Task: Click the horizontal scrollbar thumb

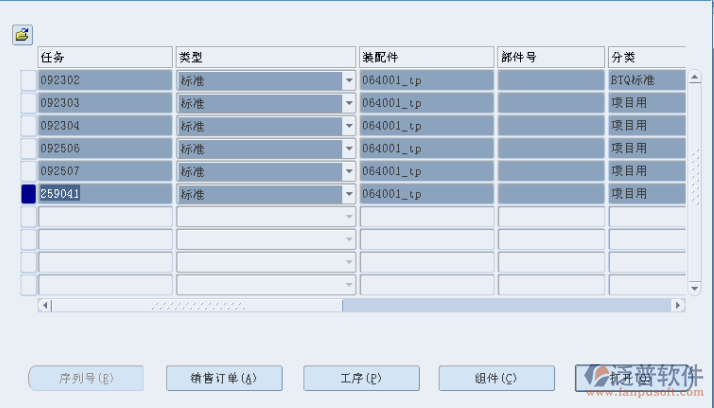Action: 195,305
